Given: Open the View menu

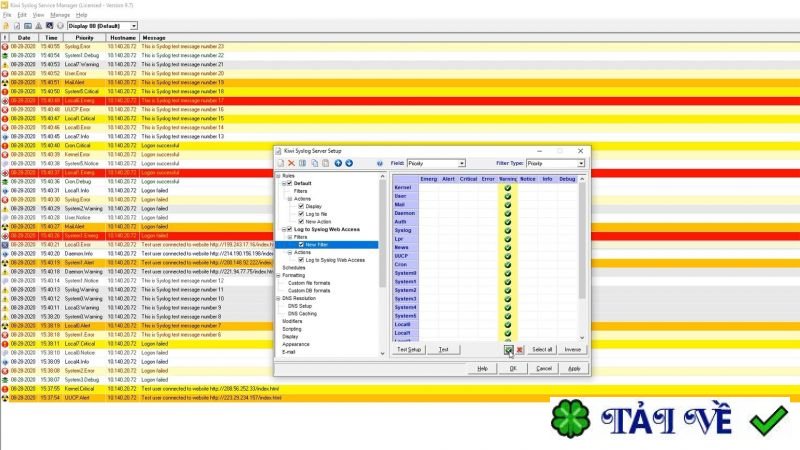Looking at the screenshot, I should tap(38, 15).
